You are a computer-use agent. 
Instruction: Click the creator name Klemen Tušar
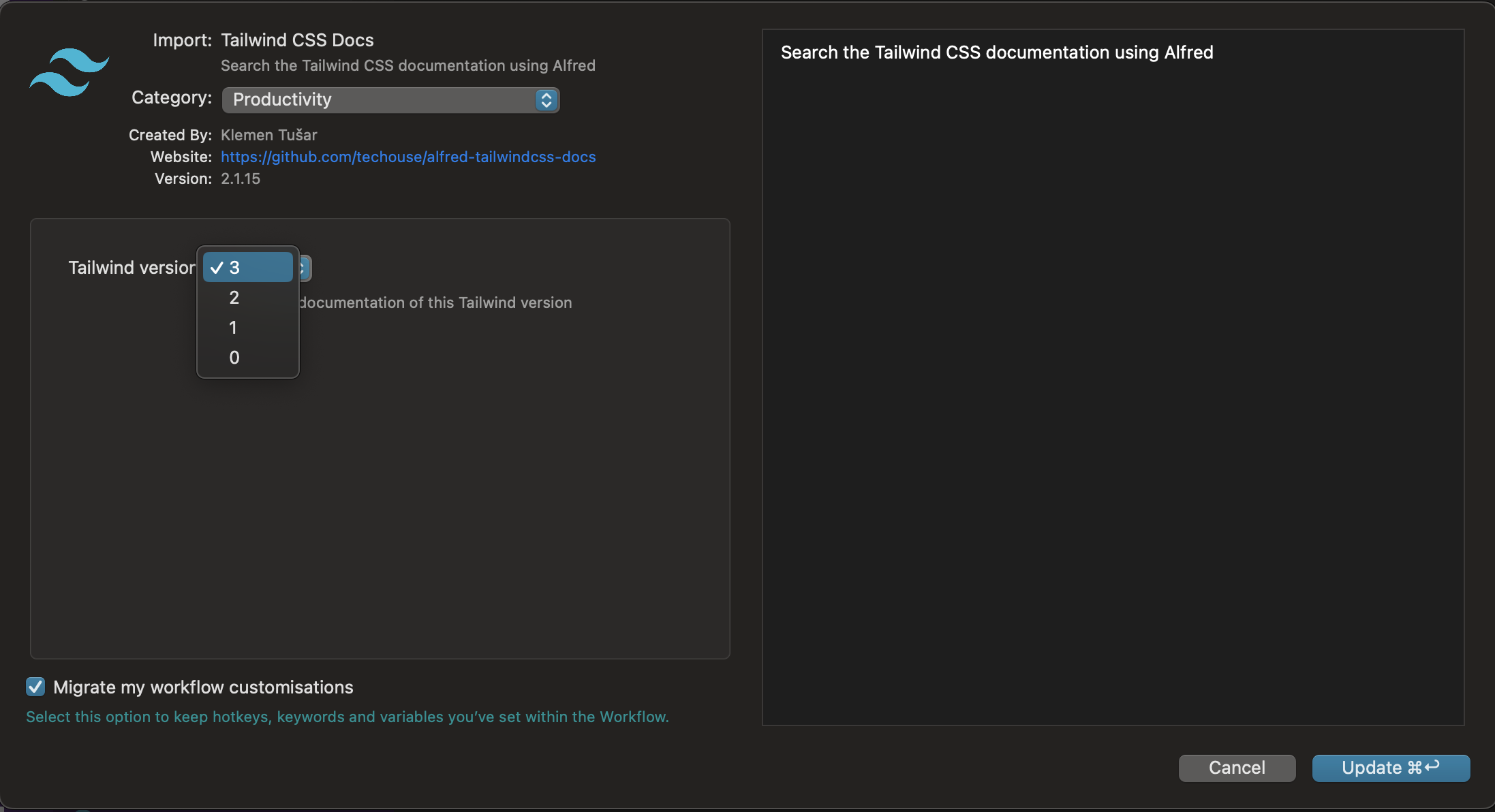tap(269, 135)
